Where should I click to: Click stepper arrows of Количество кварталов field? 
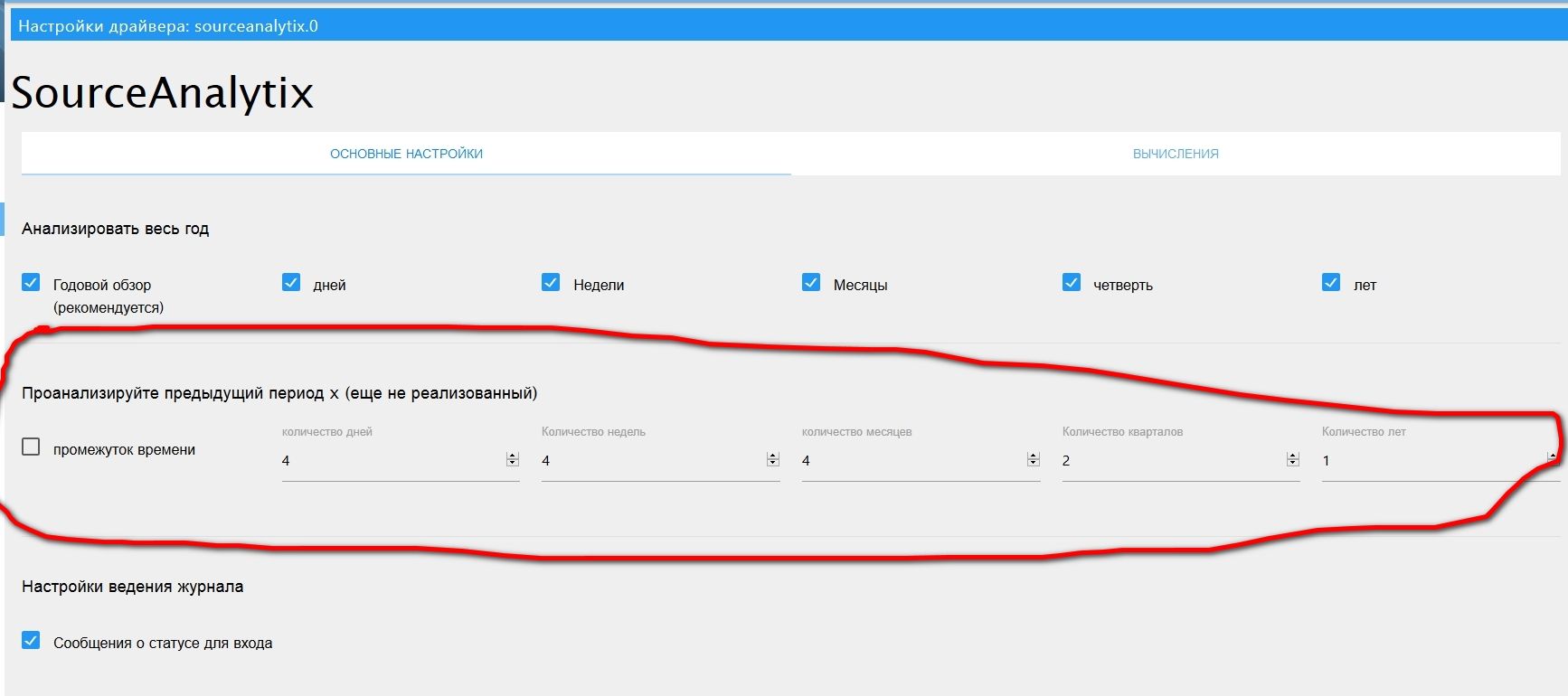[1293, 460]
